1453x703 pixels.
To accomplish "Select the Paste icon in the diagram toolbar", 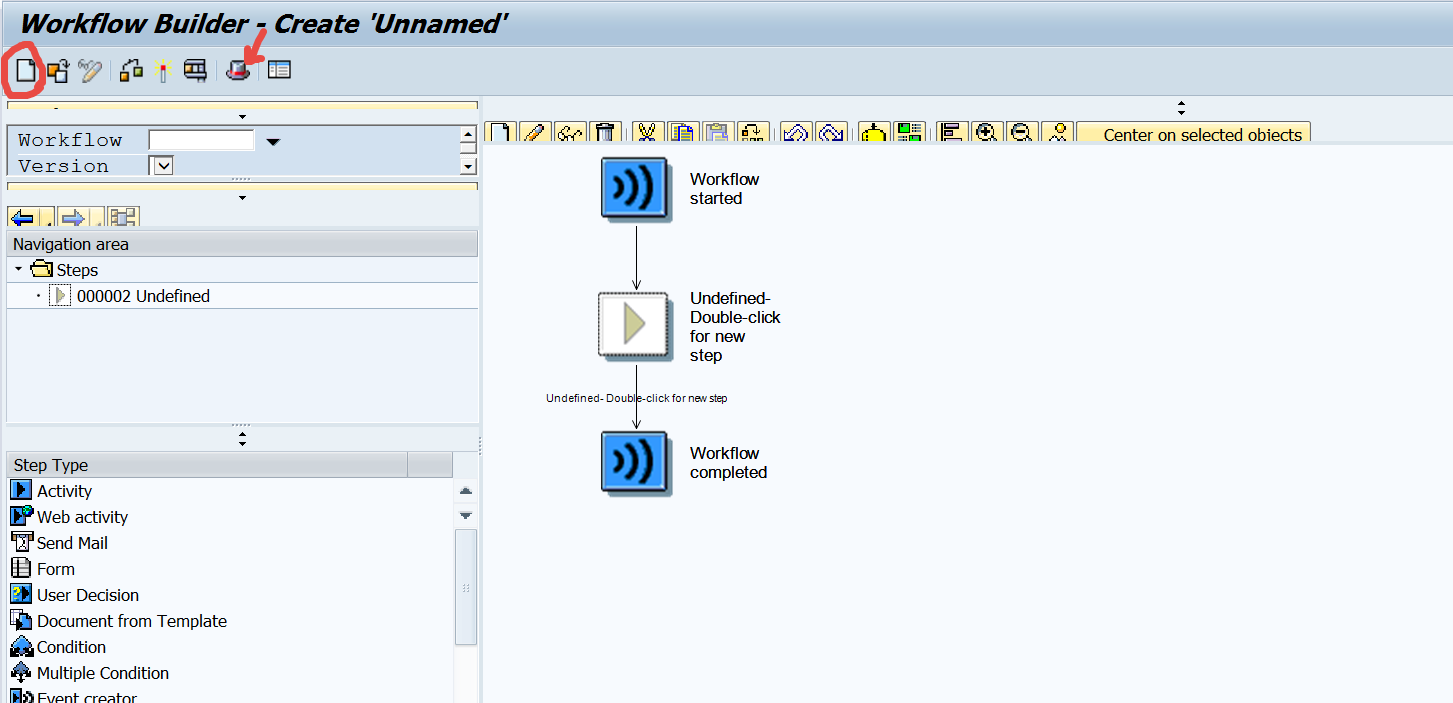I will [717, 131].
